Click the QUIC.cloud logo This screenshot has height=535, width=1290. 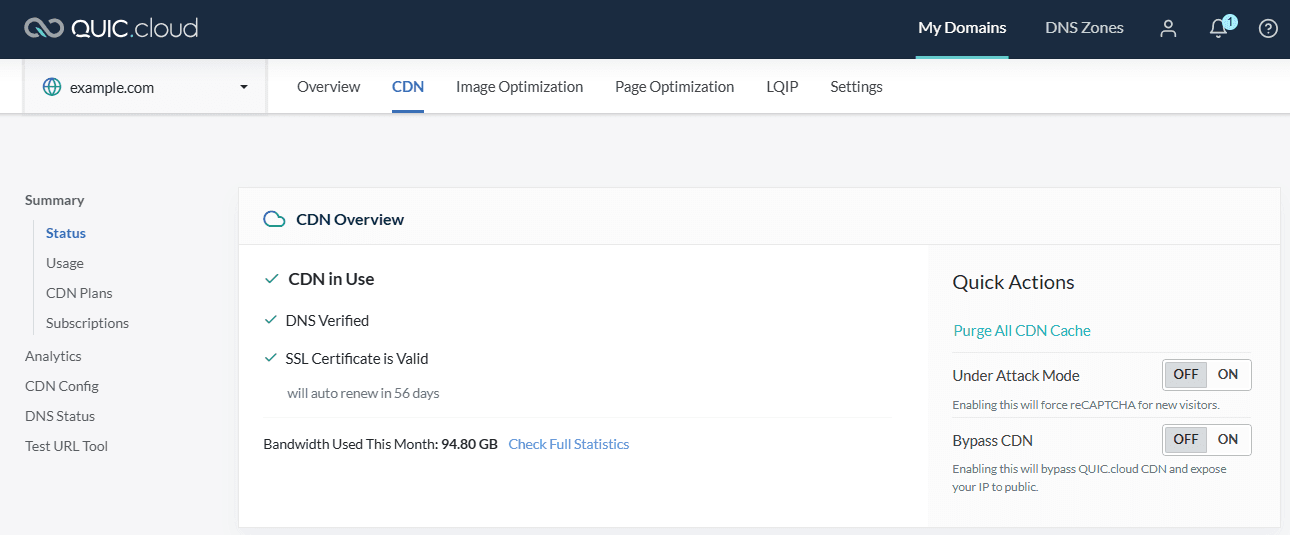coord(111,28)
